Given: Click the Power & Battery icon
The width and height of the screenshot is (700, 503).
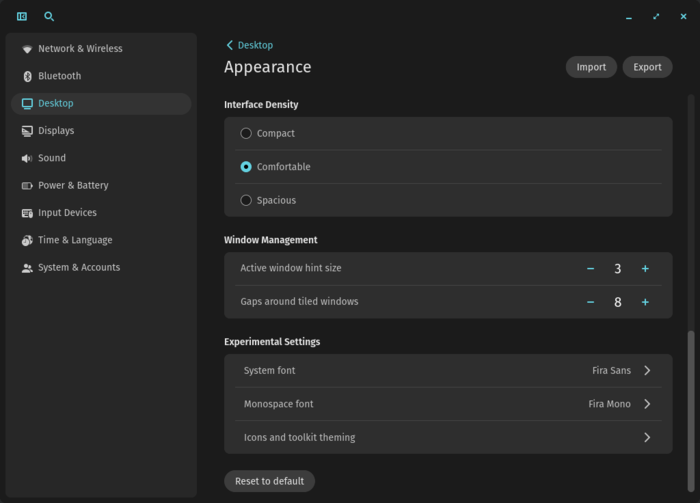Looking at the screenshot, I should pyautogui.click(x=27, y=186).
